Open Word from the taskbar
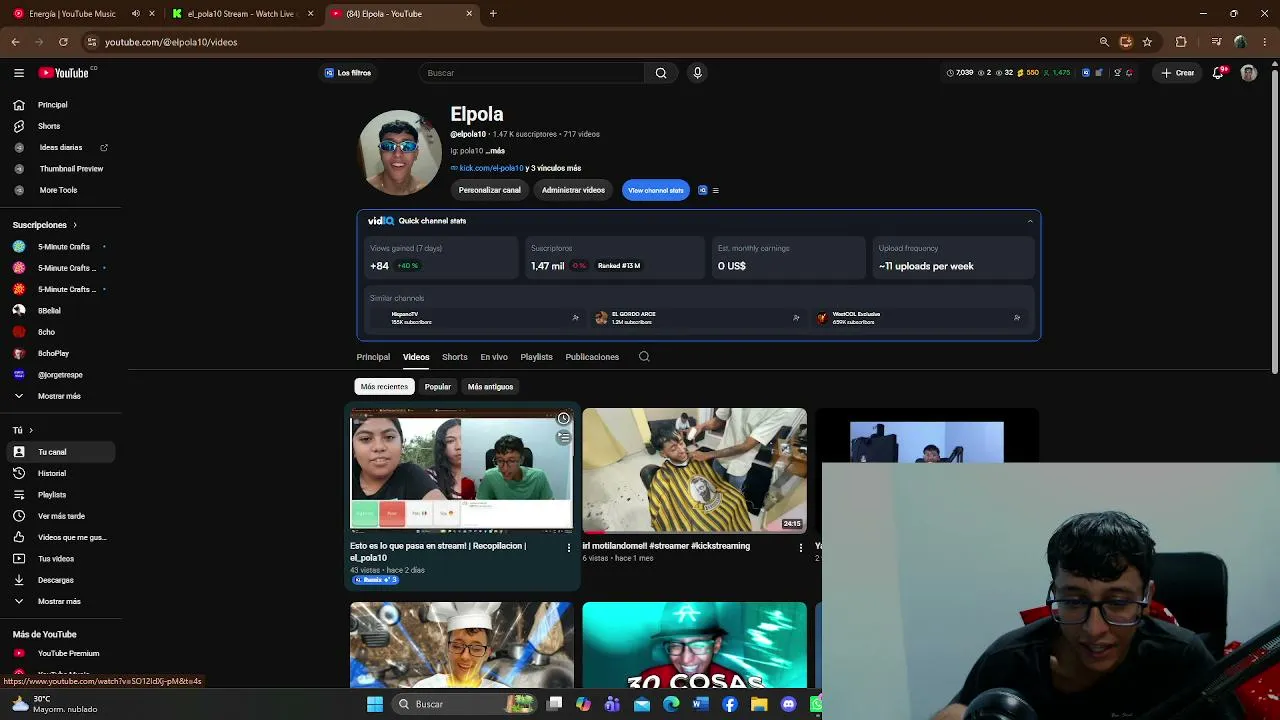 click(700, 704)
